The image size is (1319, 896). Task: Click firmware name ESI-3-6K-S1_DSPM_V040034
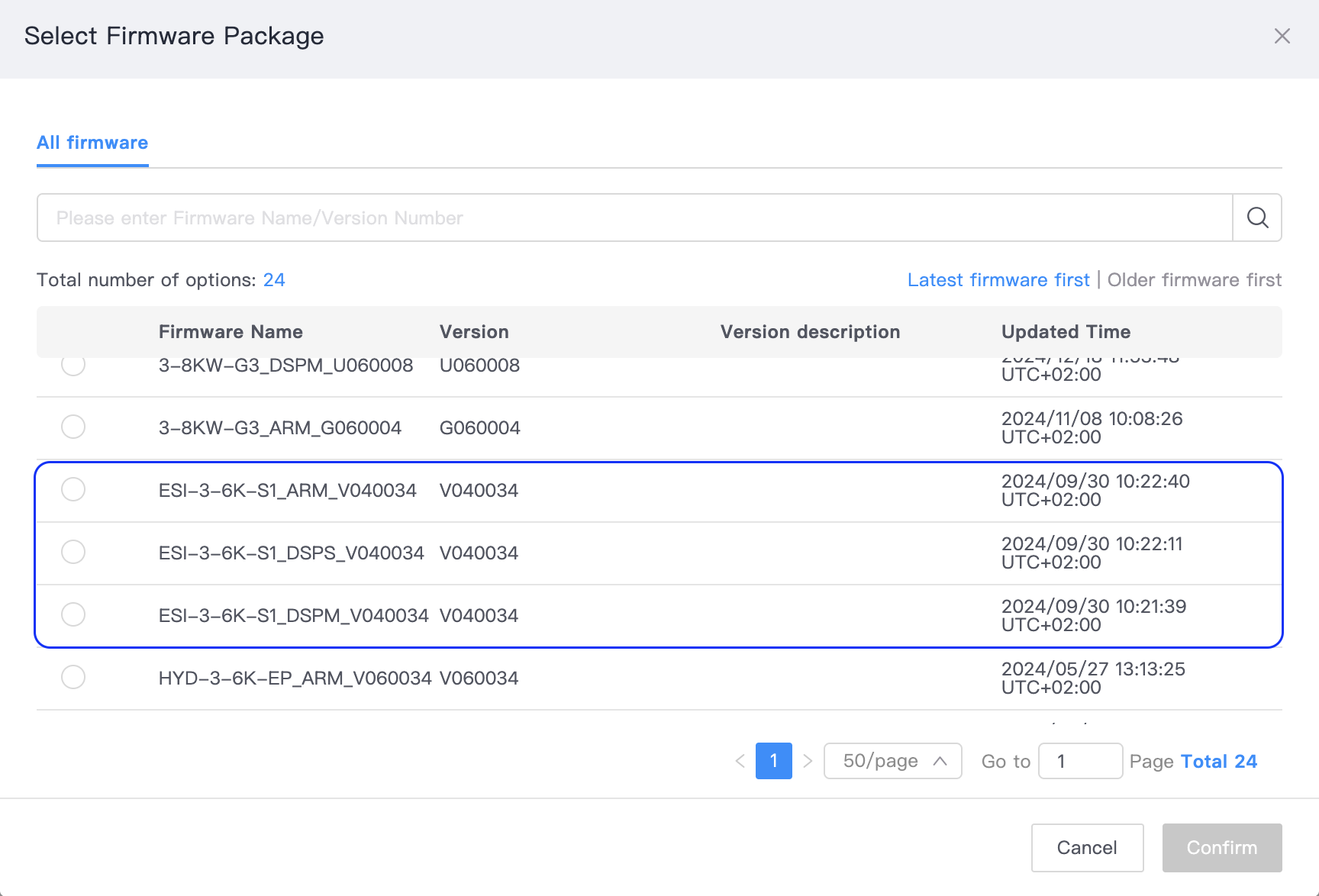294,615
